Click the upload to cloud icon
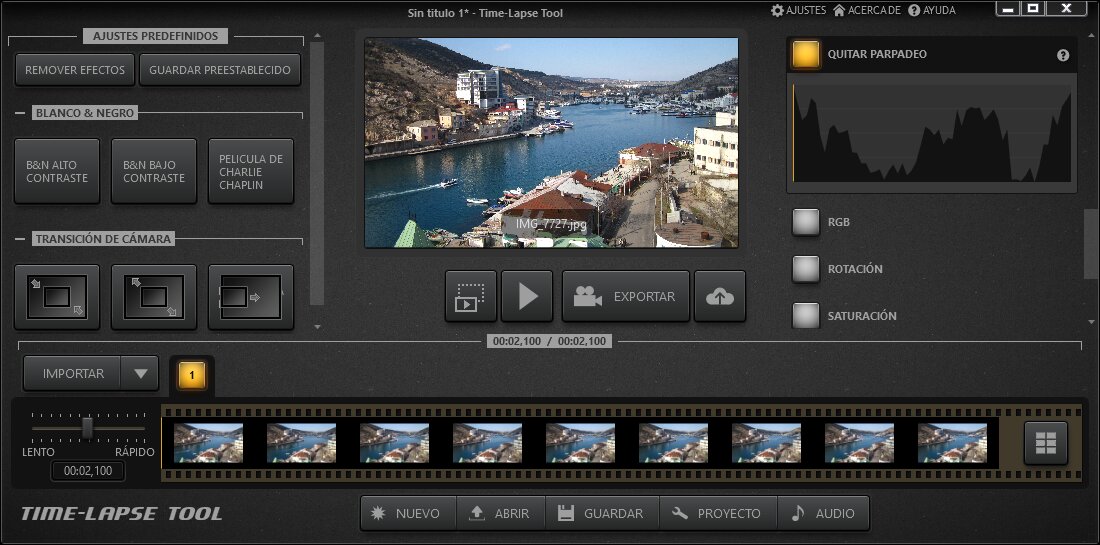Screen dimensions: 1100x545 tap(720, 296)
